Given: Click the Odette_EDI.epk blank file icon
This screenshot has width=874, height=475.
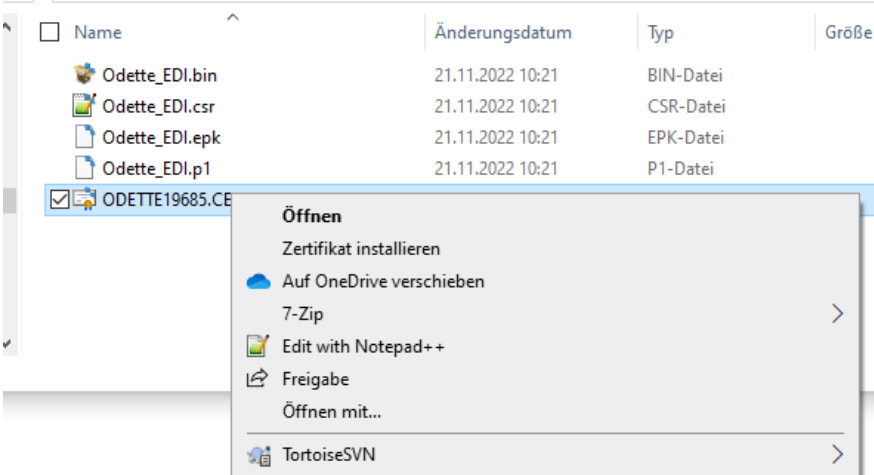Looking at the screenshot, I should (x=84, y=137).
